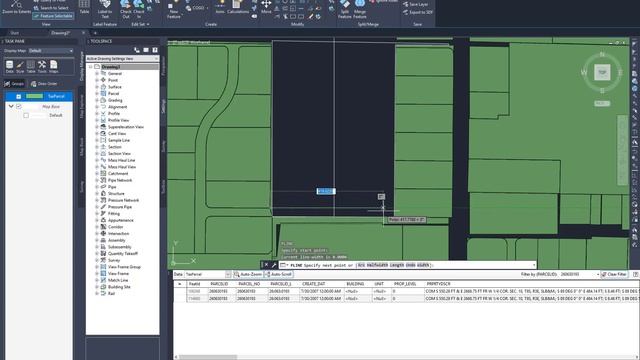Open the Table ribbon tool

[84, 7]
